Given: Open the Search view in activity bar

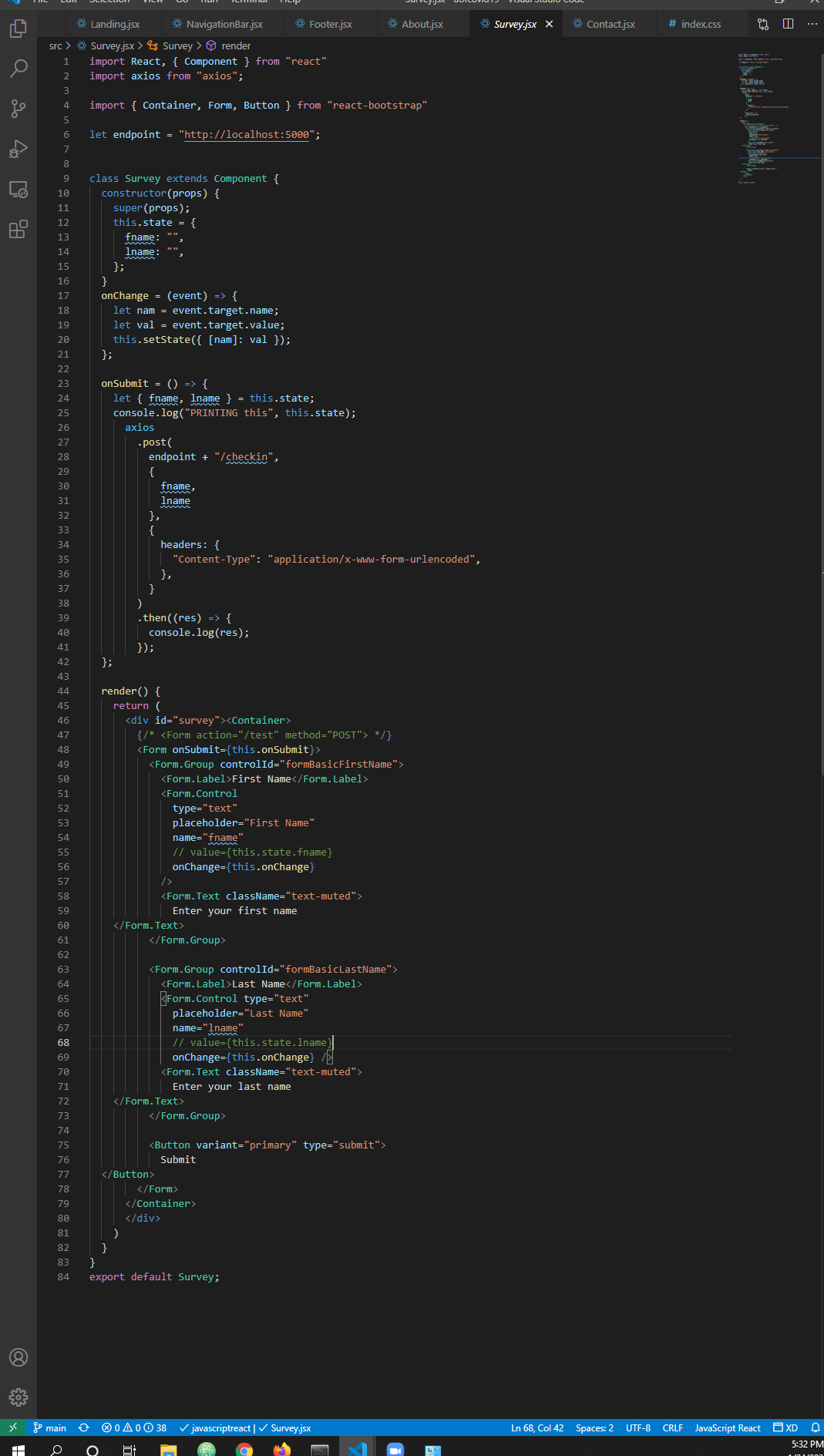Looking at the screenshot, I should [x=18, y=69].
